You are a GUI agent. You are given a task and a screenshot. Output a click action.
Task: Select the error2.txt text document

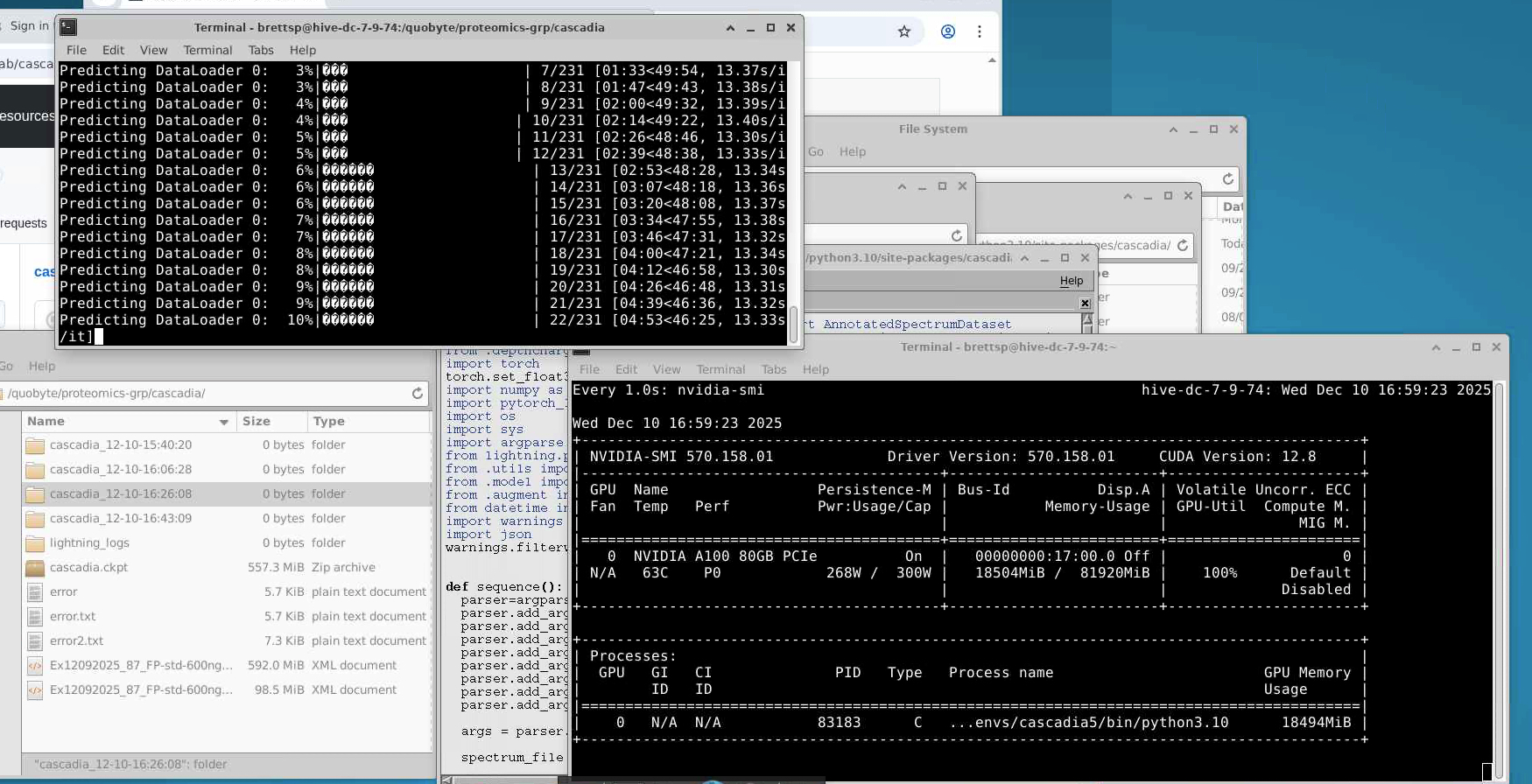pos(76,641)
